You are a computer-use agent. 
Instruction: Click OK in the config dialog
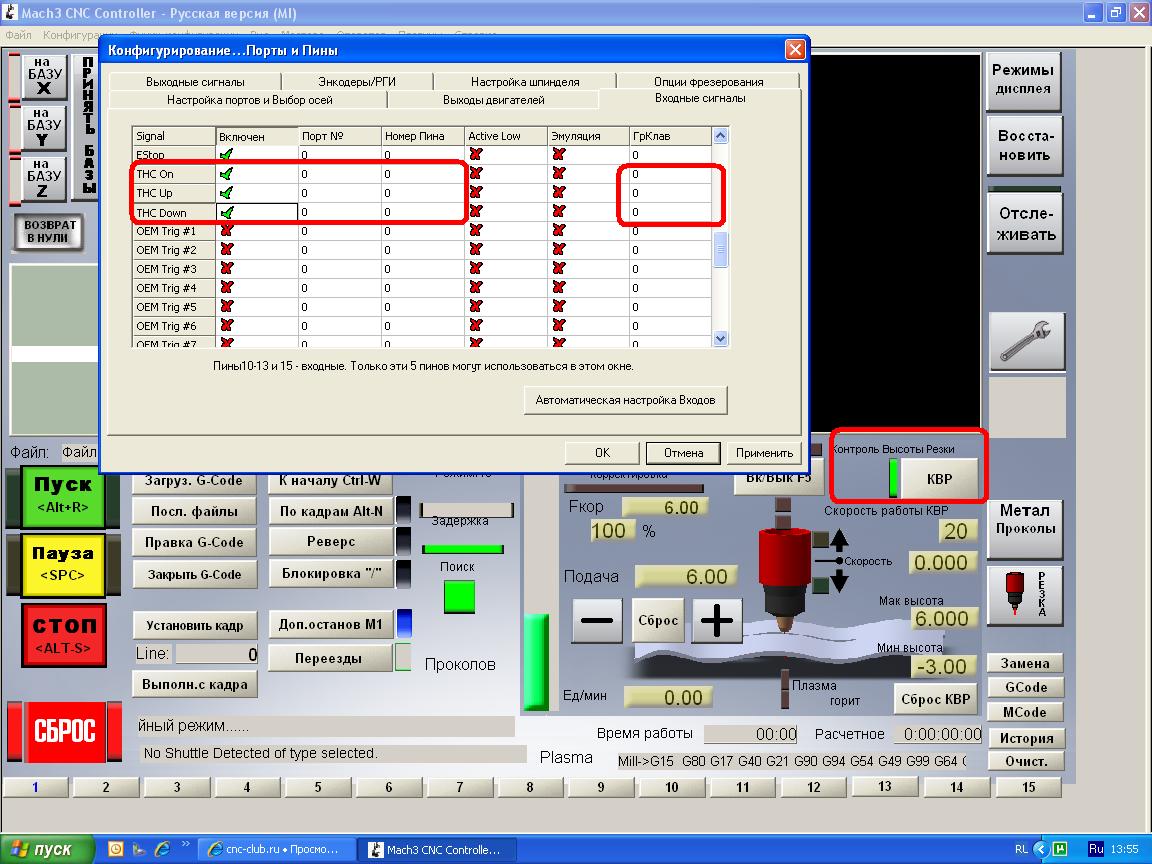tap(602, 453)
